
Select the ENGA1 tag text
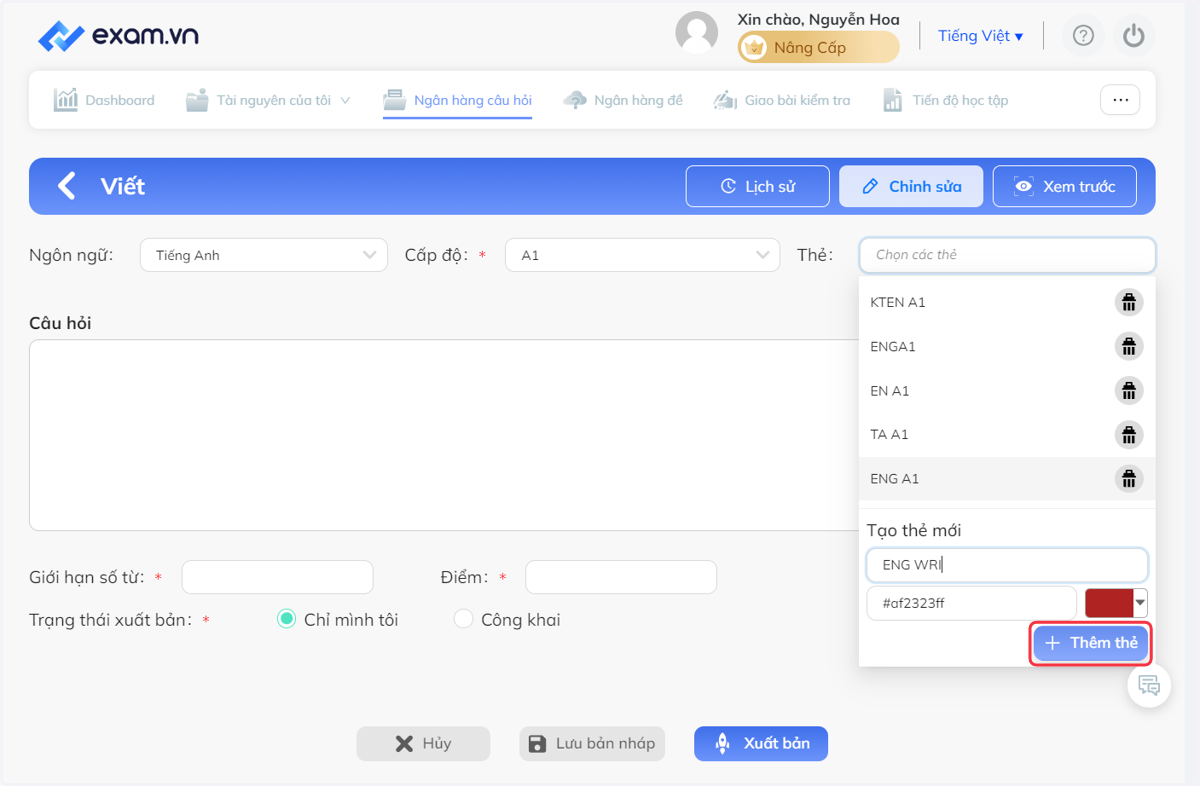pyautogui.click(x=893, y=346)
